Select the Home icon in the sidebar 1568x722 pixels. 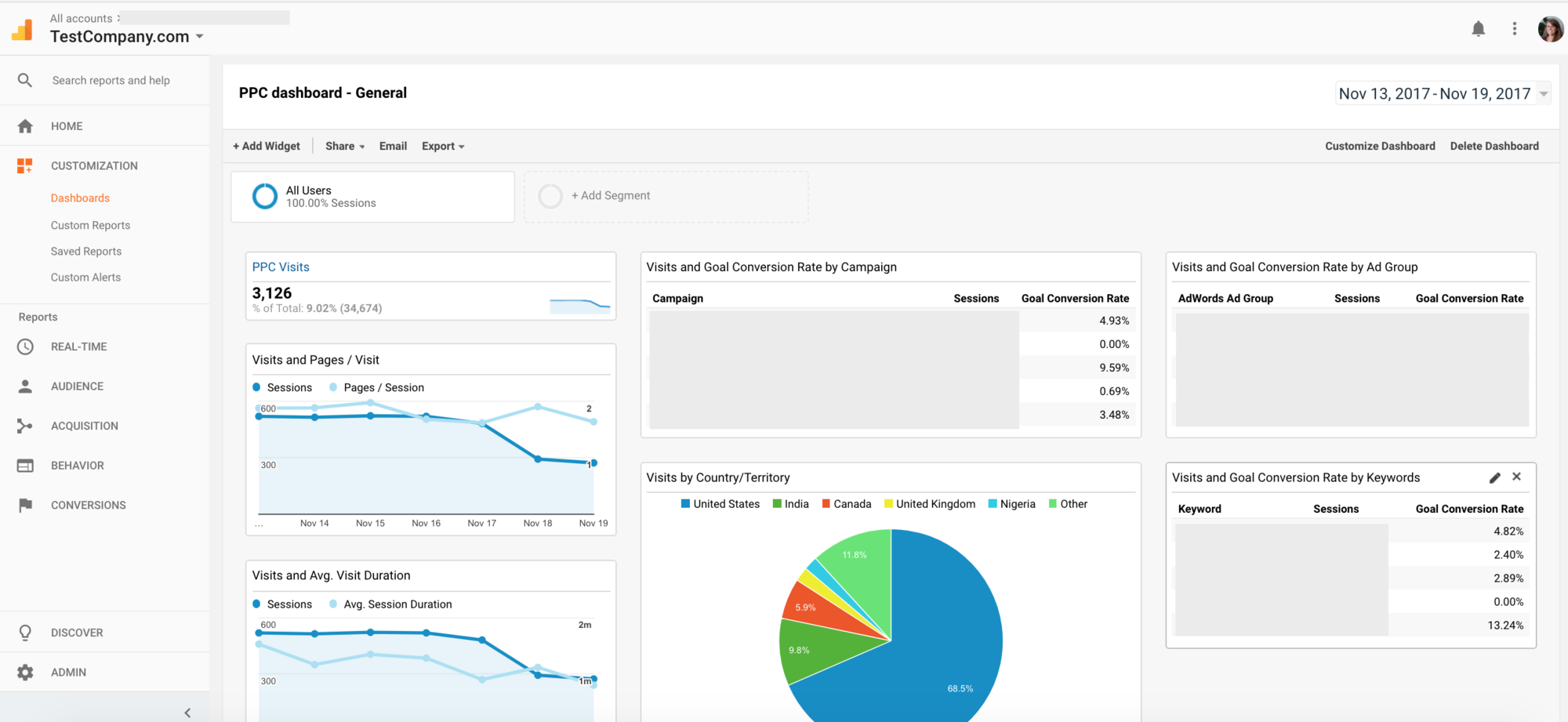pyautogui.click(x=24, y=125)
